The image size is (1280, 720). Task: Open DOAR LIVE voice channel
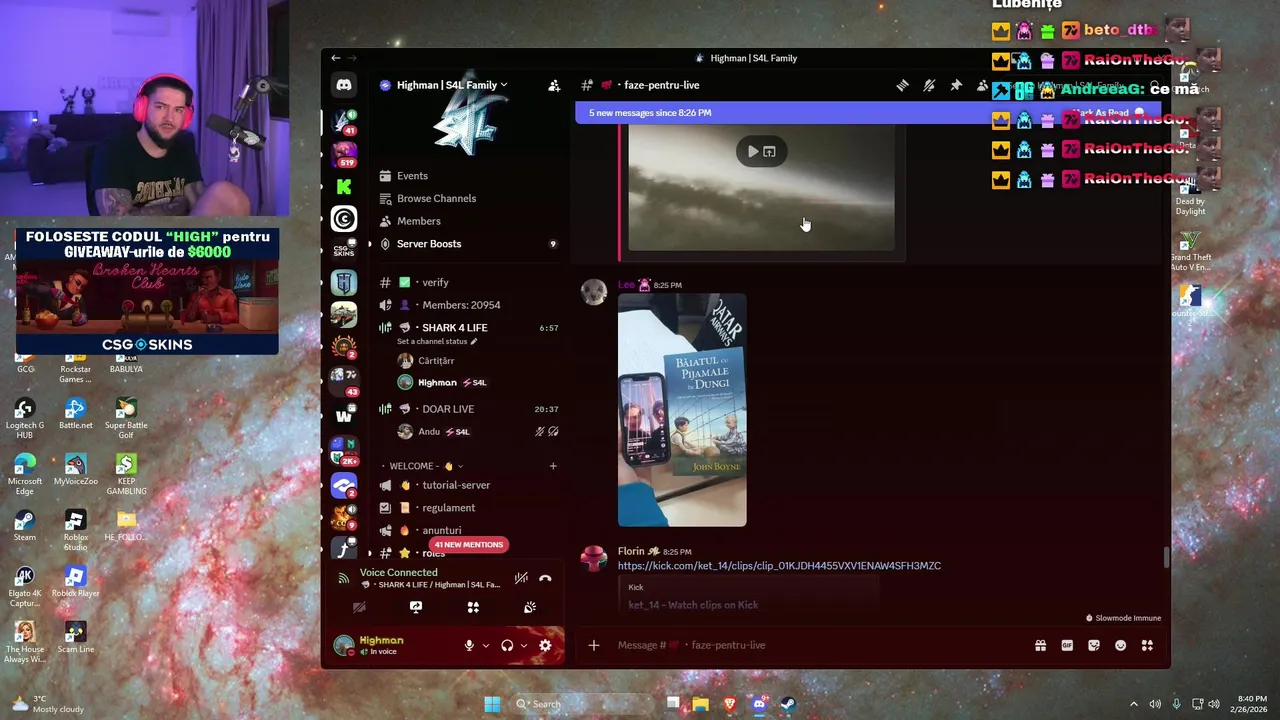click(x=468, y=409)
